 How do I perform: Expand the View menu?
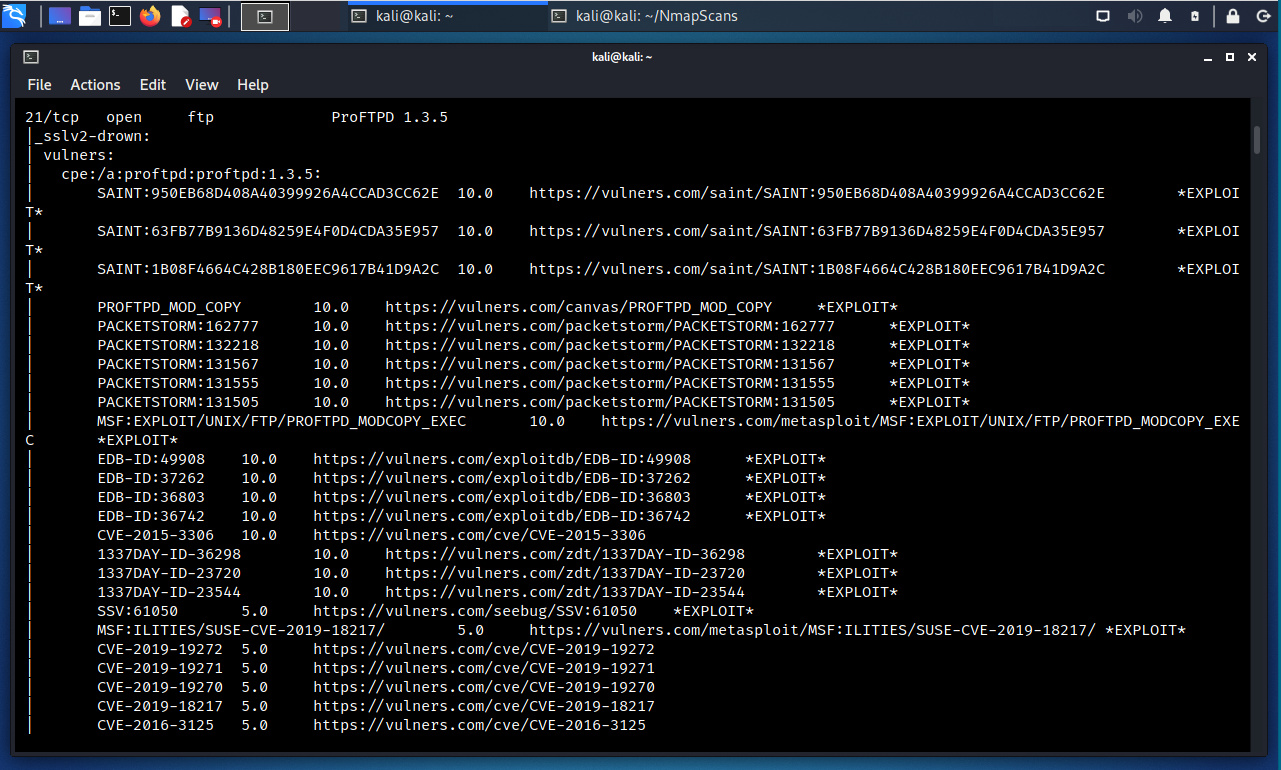[x=201, y=85]
